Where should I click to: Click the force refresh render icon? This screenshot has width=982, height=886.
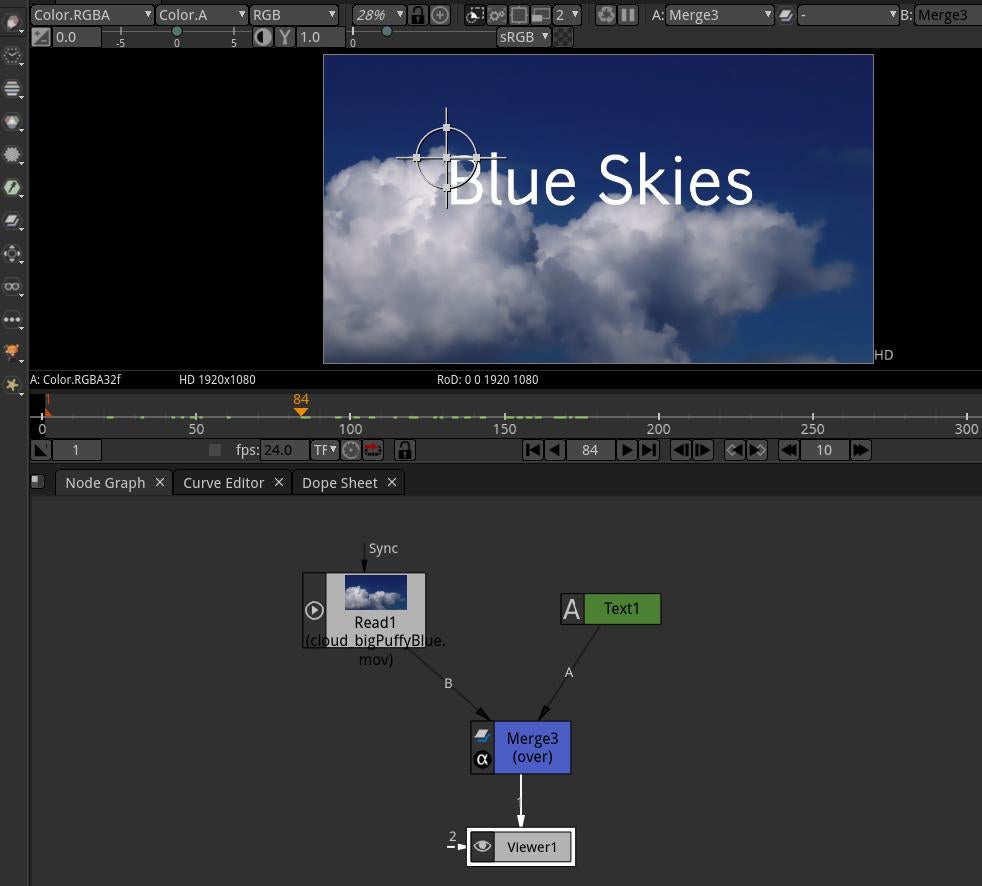(x=606, y=14)
